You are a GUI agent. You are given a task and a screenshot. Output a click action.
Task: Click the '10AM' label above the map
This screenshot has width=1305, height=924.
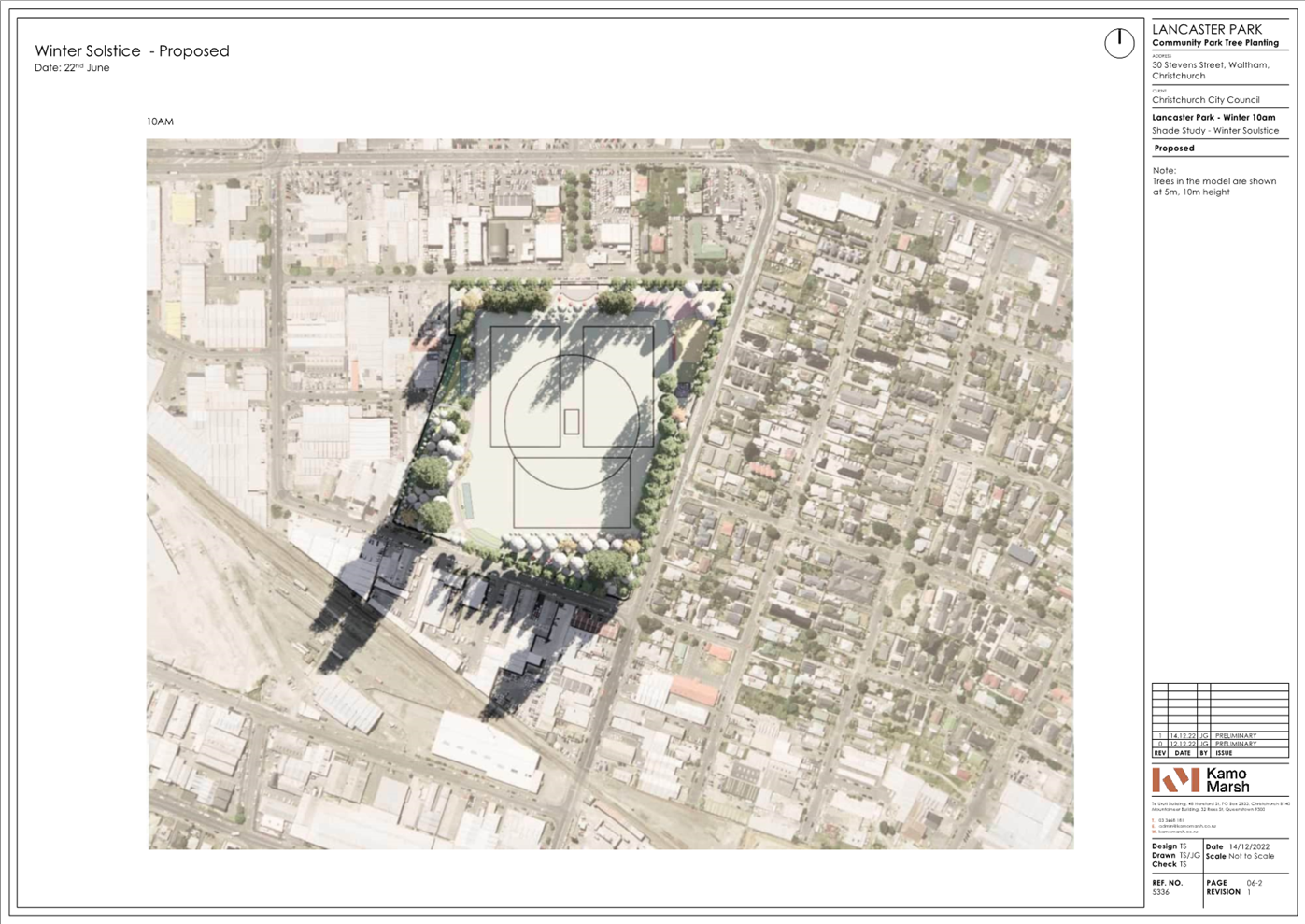[x=160, y=121]
